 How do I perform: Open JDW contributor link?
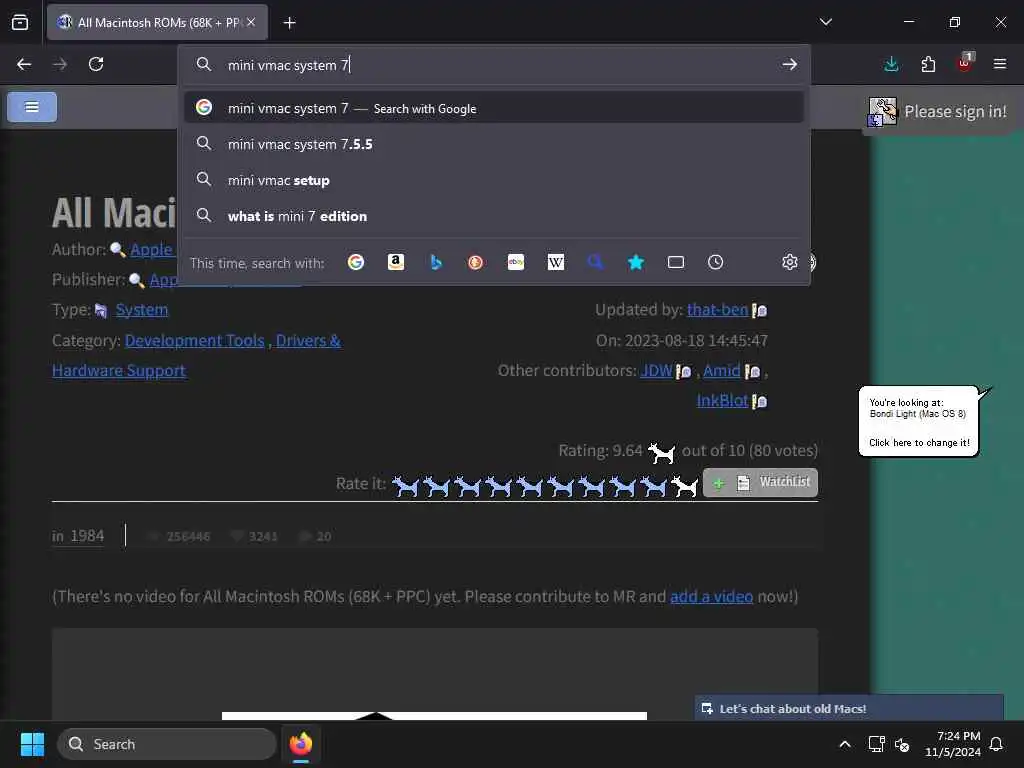(656, 370)
